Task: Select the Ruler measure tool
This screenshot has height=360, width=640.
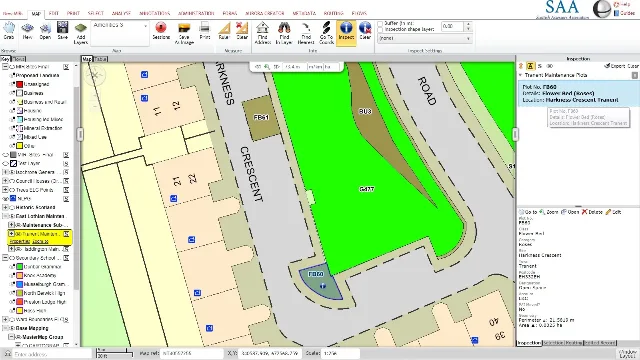Action: (x=224, y=31)
